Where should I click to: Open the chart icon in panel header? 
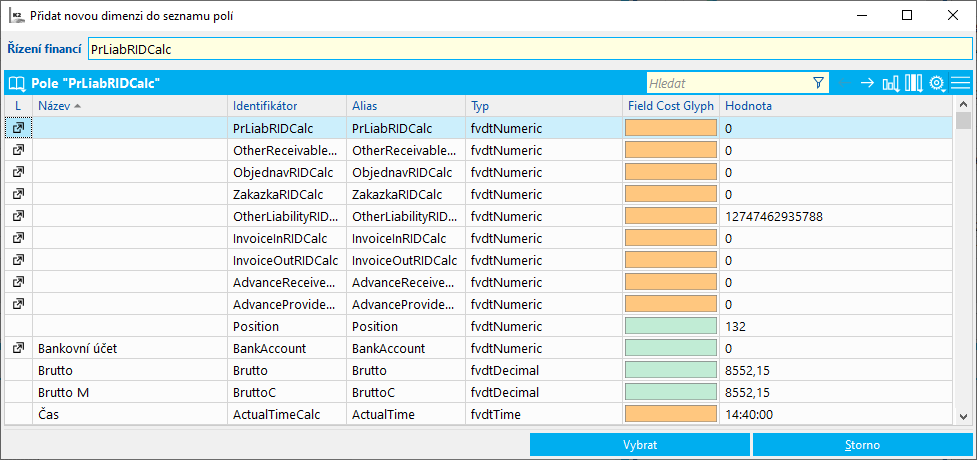pyautogui.click(x=890, y=83)
